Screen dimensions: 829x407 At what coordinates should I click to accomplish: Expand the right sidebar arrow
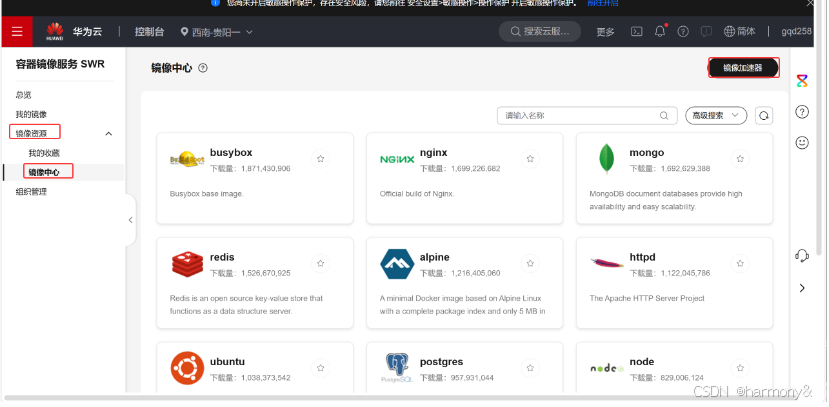coord(802,288)
